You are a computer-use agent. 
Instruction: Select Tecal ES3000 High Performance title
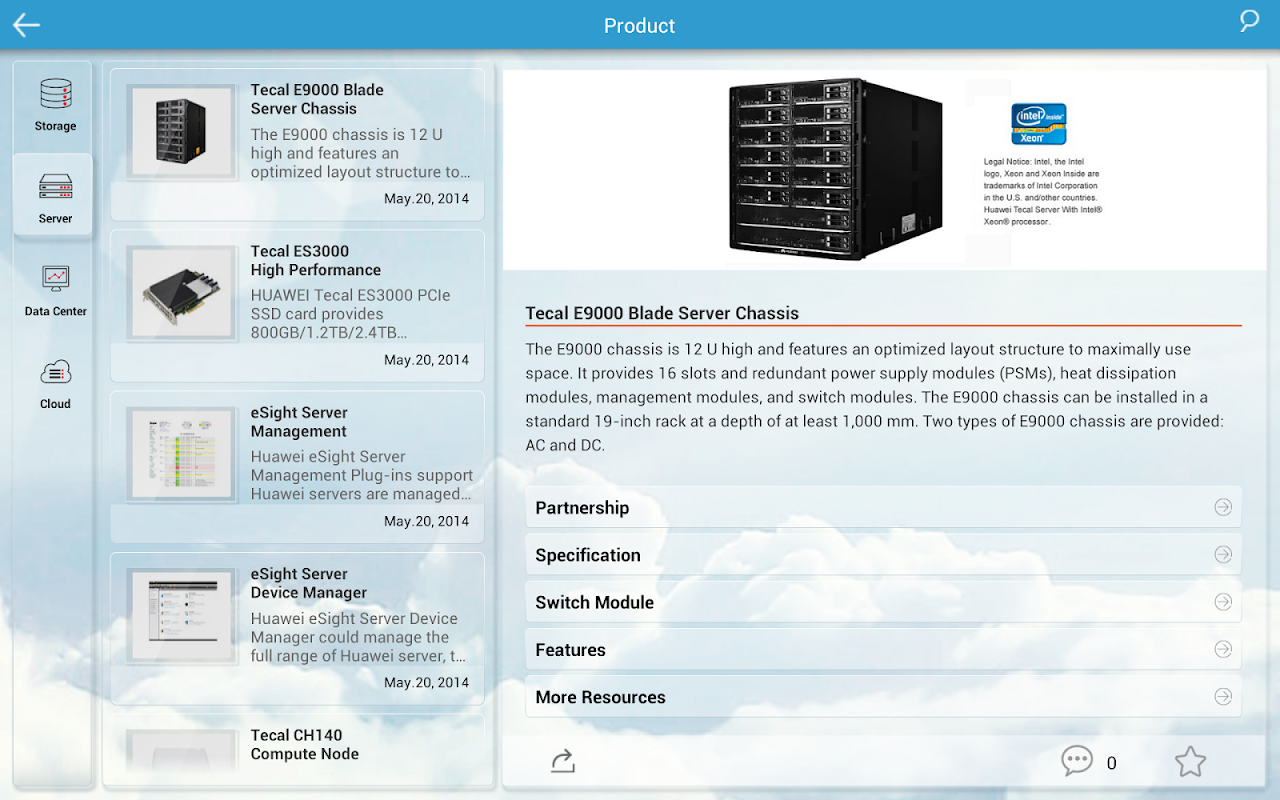(x=316, y=260)
